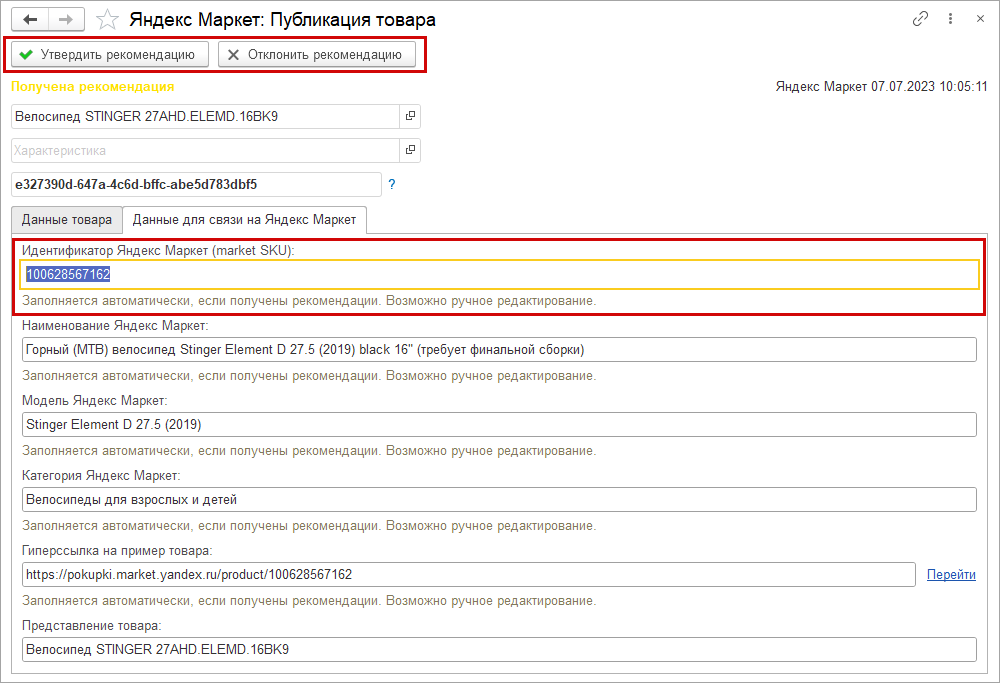Image resolution: width=1000 pixels, height=683 pixels.
Task: Click the Гиперссылка на пример товара label
Action: click(x=117, y=550)
